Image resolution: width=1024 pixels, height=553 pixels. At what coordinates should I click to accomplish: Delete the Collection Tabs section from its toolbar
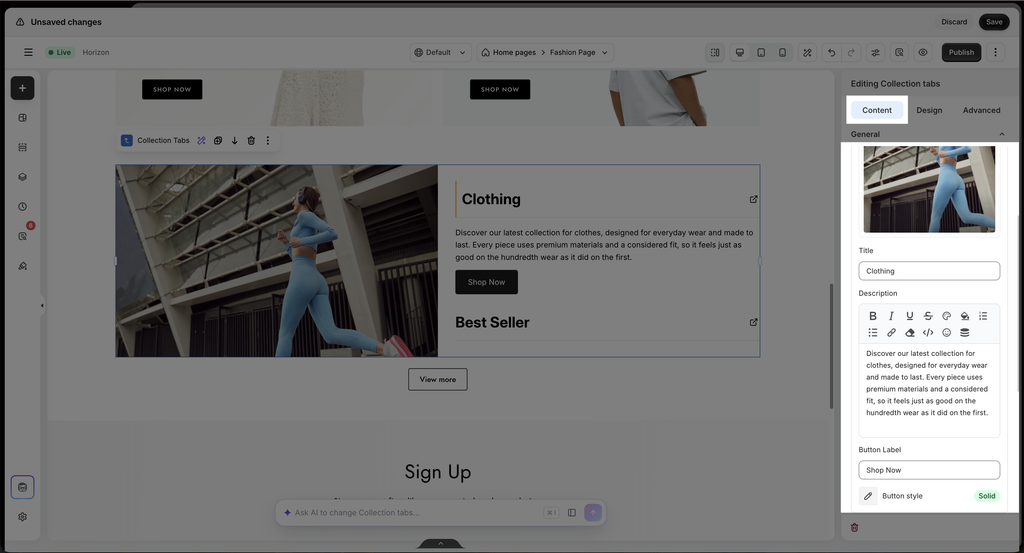(x=251, y=140)
